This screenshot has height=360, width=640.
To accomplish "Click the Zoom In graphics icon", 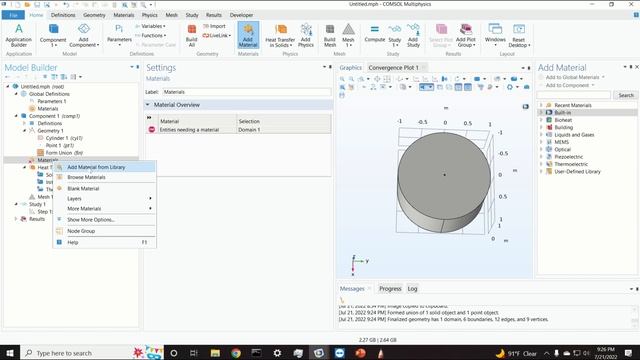I will (342, 79).
